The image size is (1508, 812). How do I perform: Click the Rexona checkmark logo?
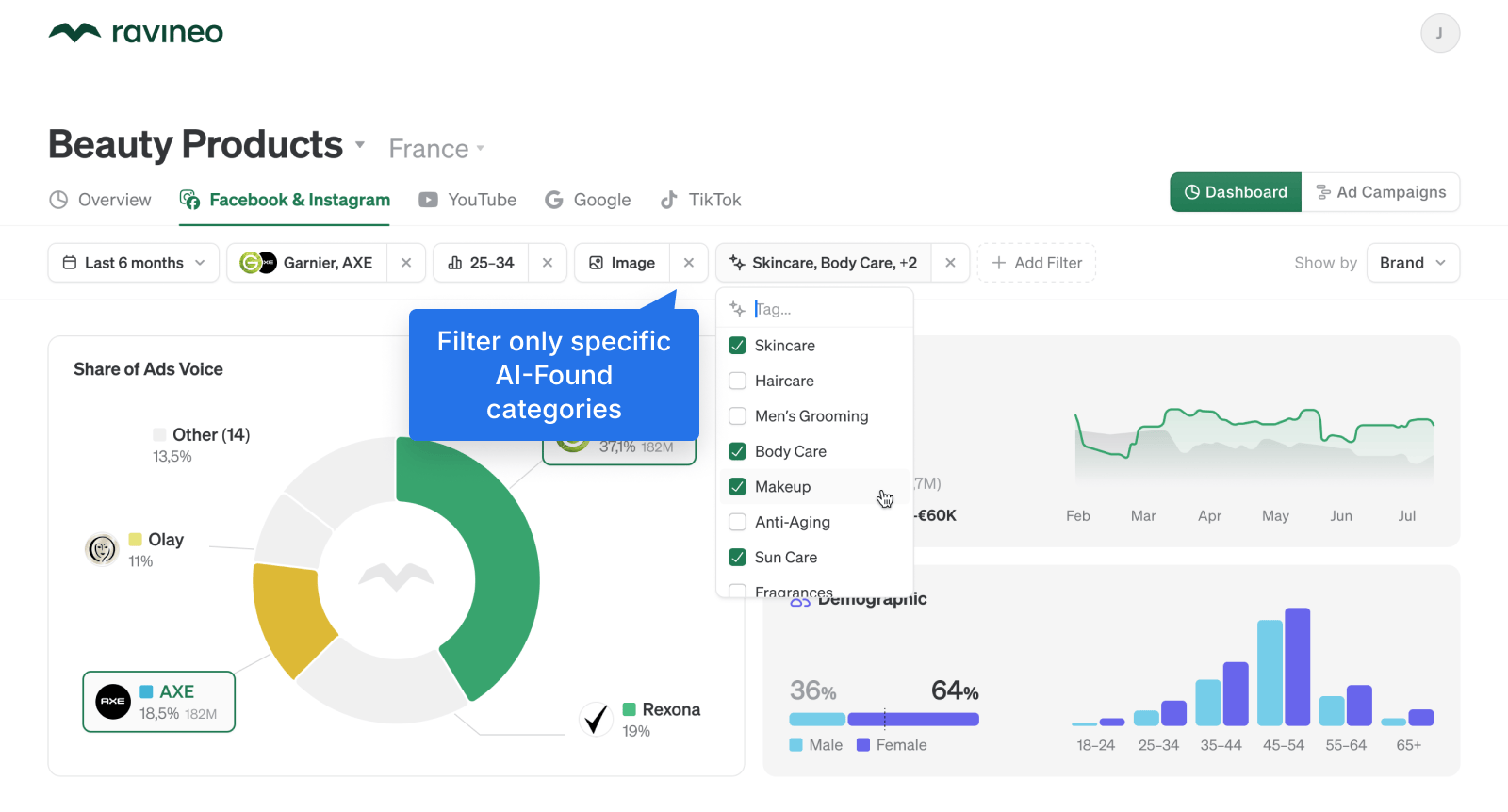tap(596, 720)
